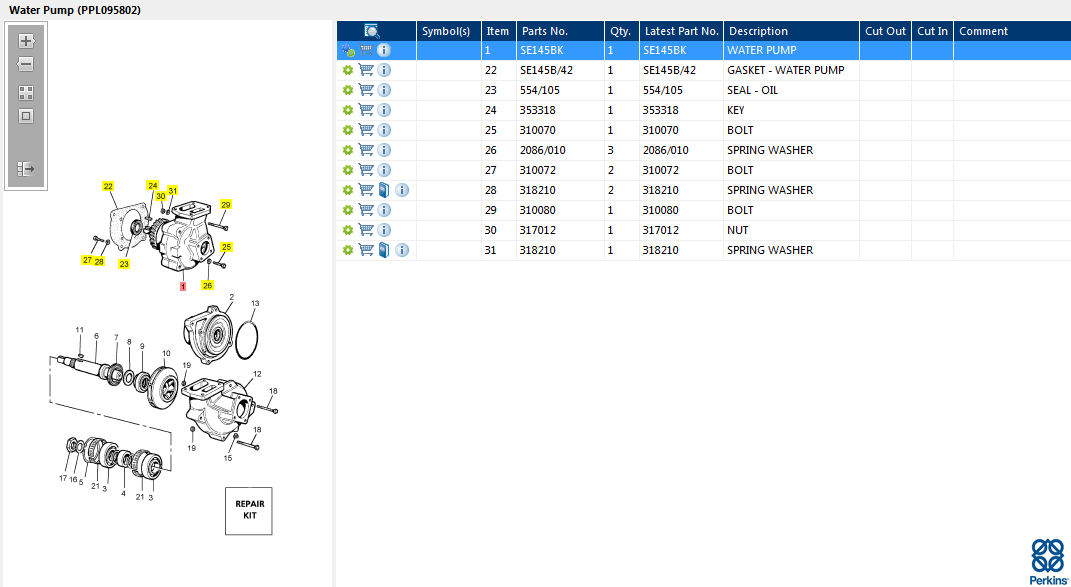This screenshot has width=1071, height=587.
Task: Add GASKET - WATER PUMP to cart
Action: [366, 70]
